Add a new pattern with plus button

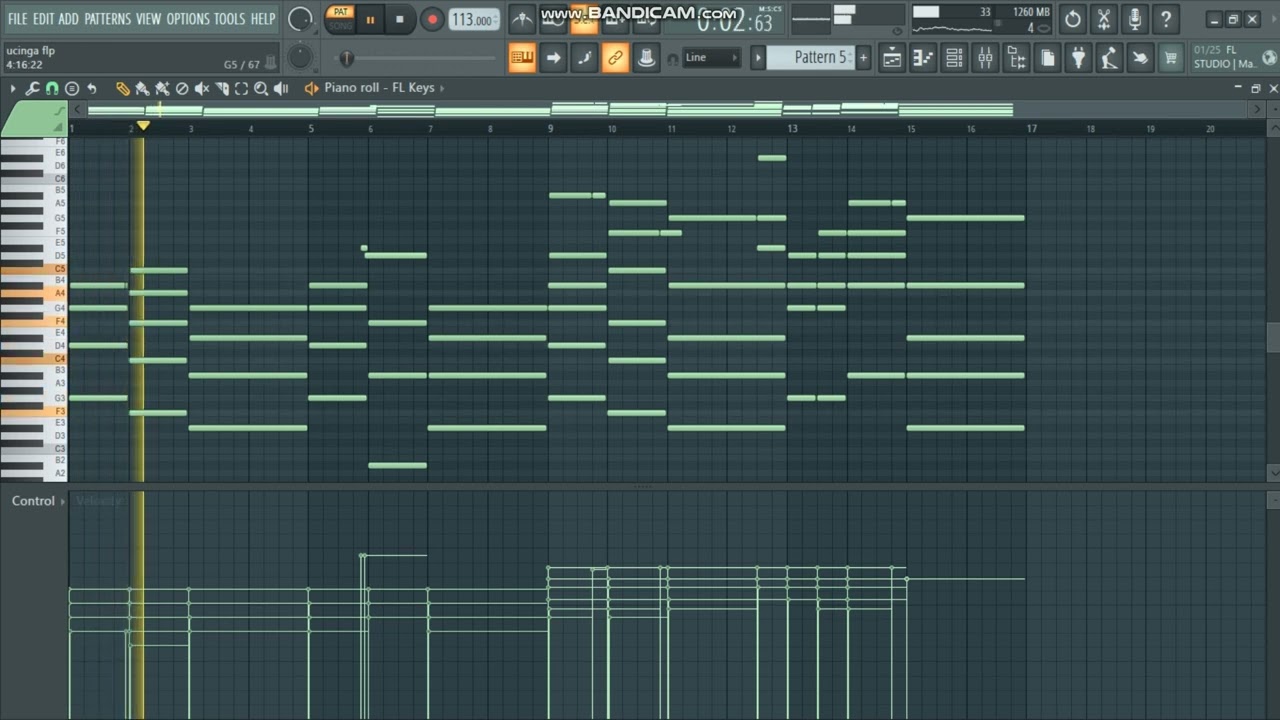click(x=864, y=58)
